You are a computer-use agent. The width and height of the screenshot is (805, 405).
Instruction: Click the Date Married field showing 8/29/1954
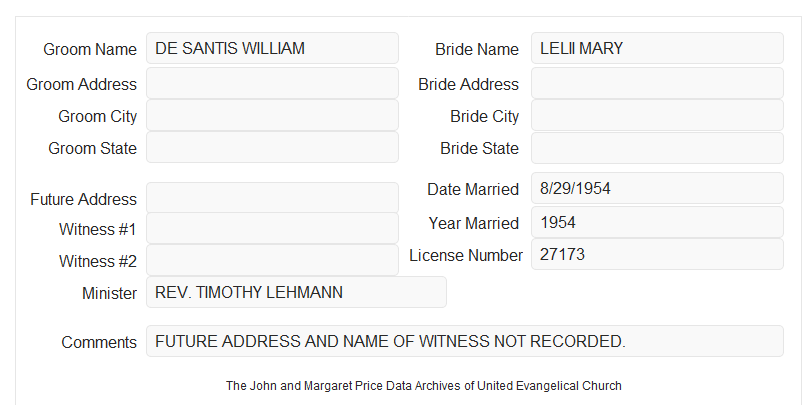coord(657,188)
